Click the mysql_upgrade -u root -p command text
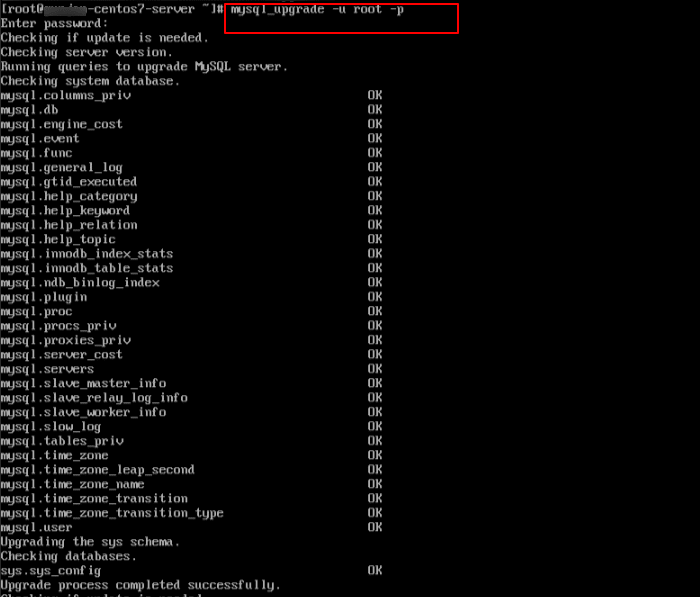700x597 pixels. pos(317,9)
